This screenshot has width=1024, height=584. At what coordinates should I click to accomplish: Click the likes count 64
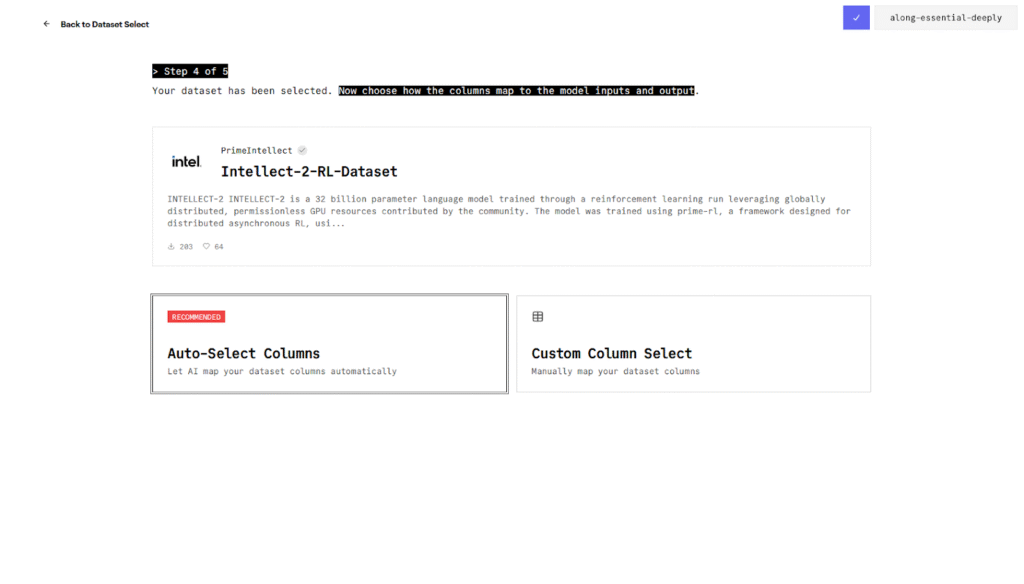click(x=219, y=246)
